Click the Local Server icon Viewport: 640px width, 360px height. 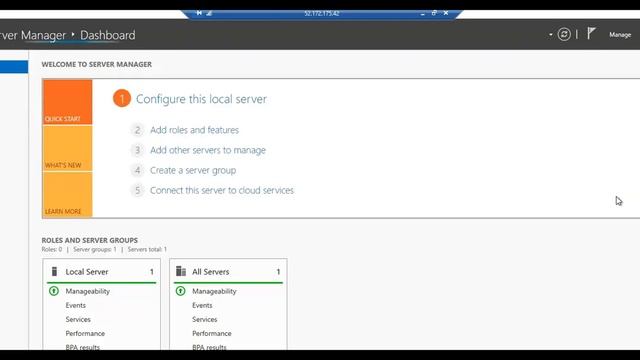pos(54,271)
